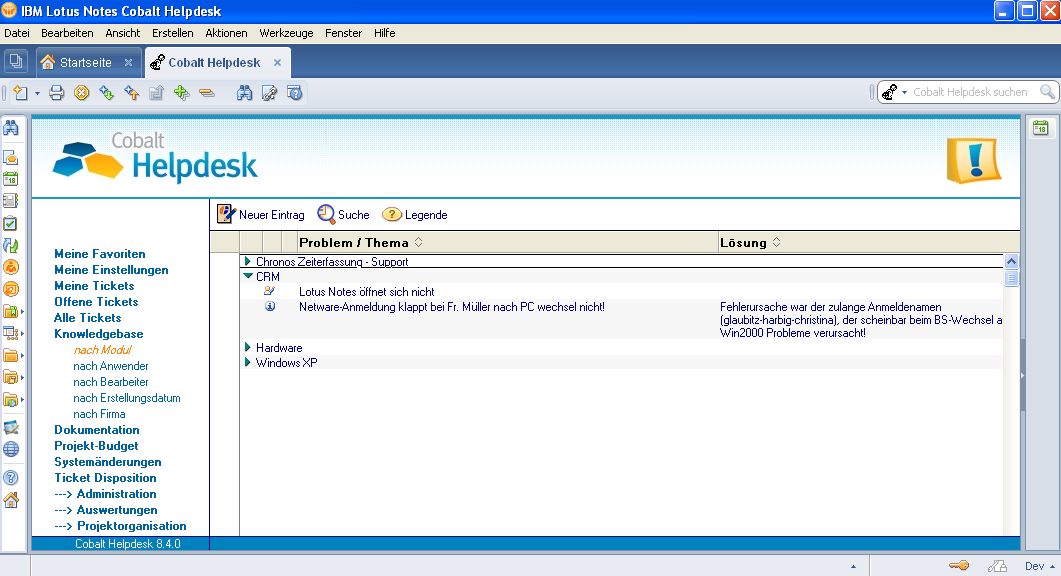
Task: Click the navigate-next down arrow toolbar icon
Action: (107, 93)
